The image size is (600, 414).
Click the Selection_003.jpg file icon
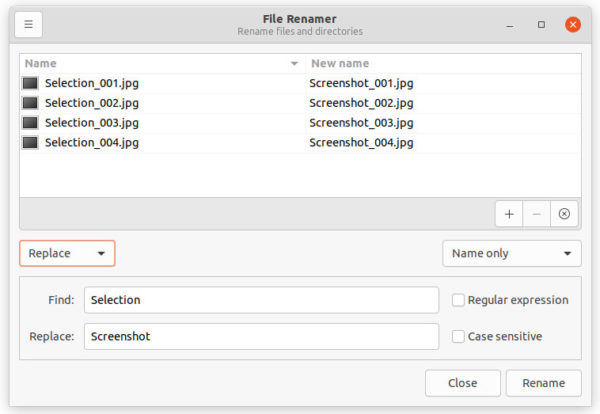click(30, 123)
